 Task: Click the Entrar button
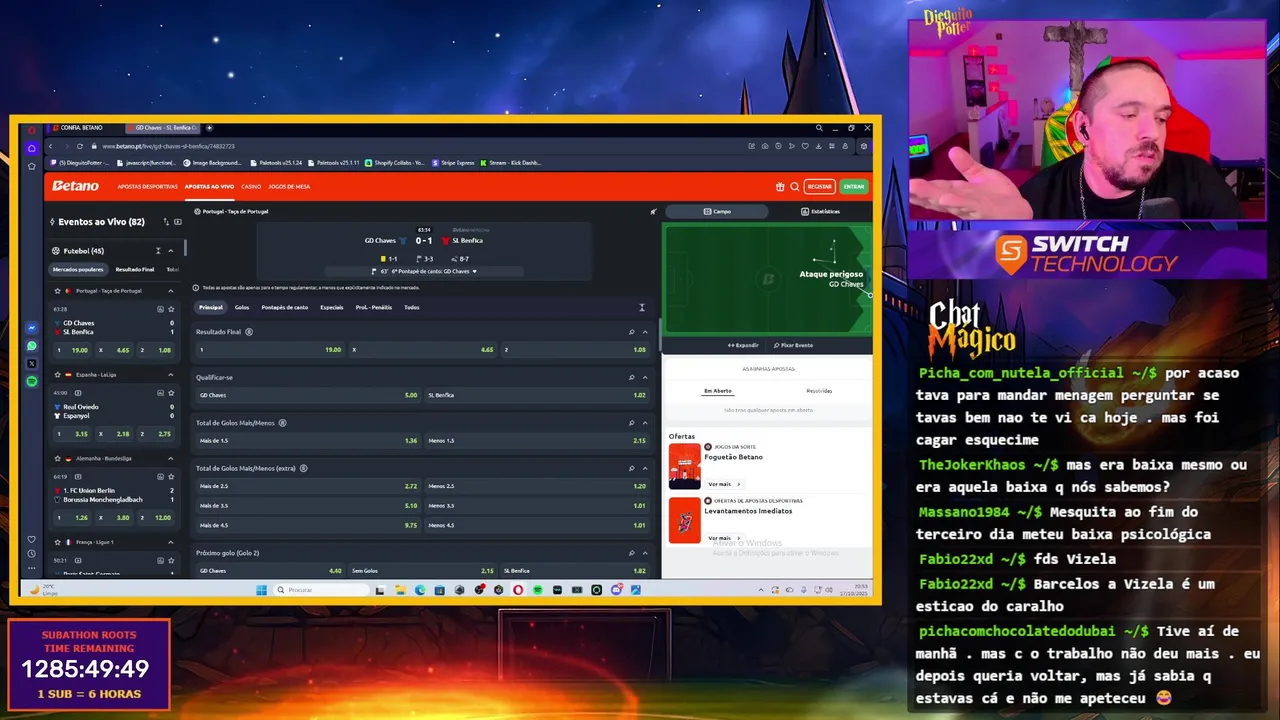(853, 186)
